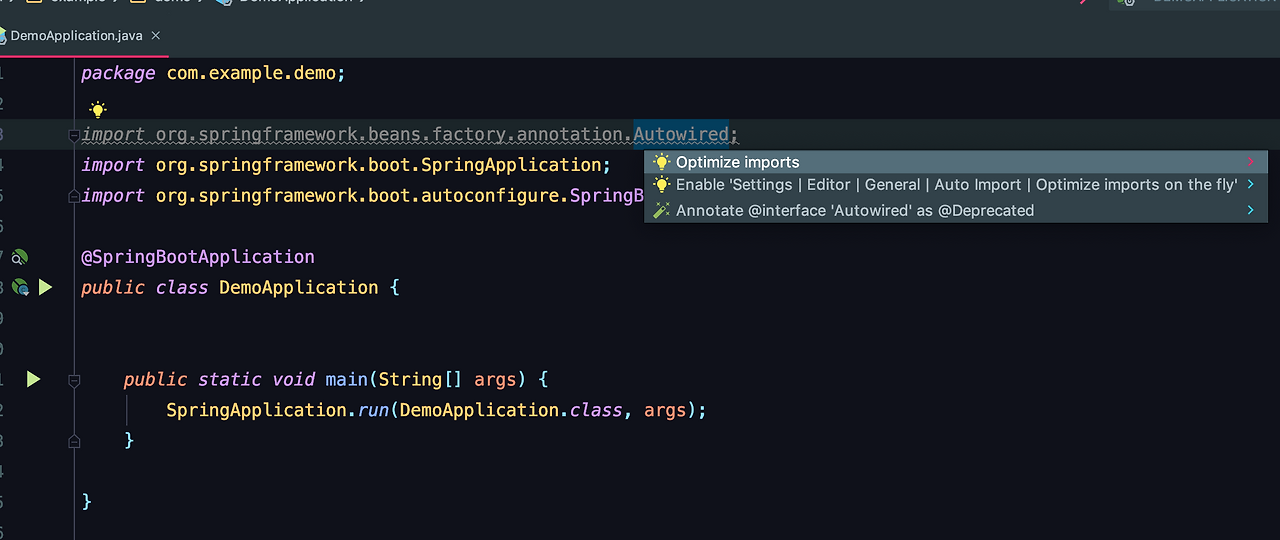Choose Optimize imports from the intention popup
The width and height of the screenshot is (1280, 540).
956,162
